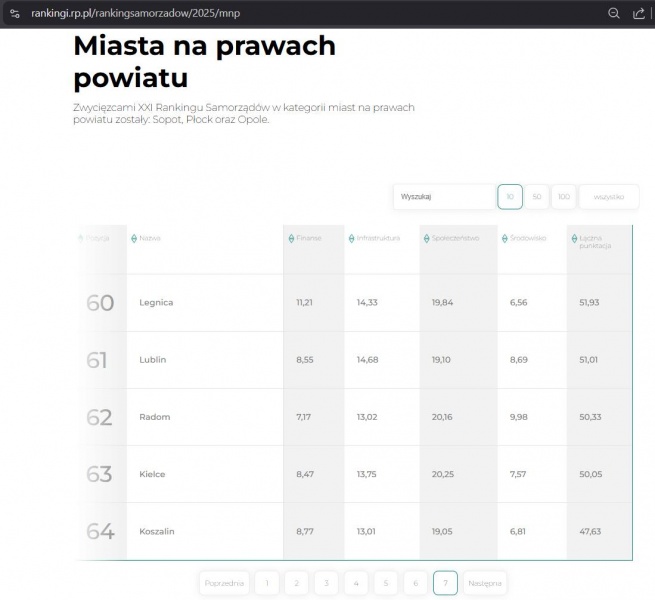Click the Wyszukaj search field
This screenshot has height=600, width=655.
pos(443,197)
